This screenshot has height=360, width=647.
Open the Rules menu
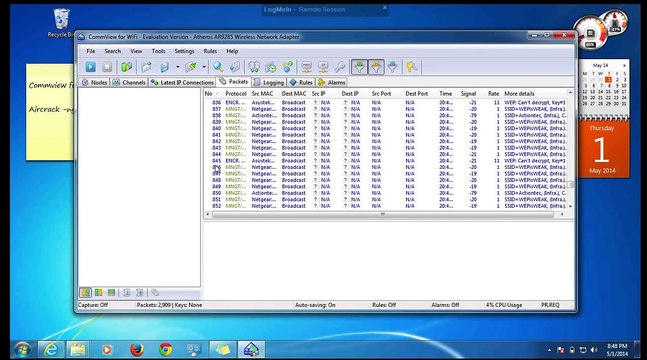[210, 51]
